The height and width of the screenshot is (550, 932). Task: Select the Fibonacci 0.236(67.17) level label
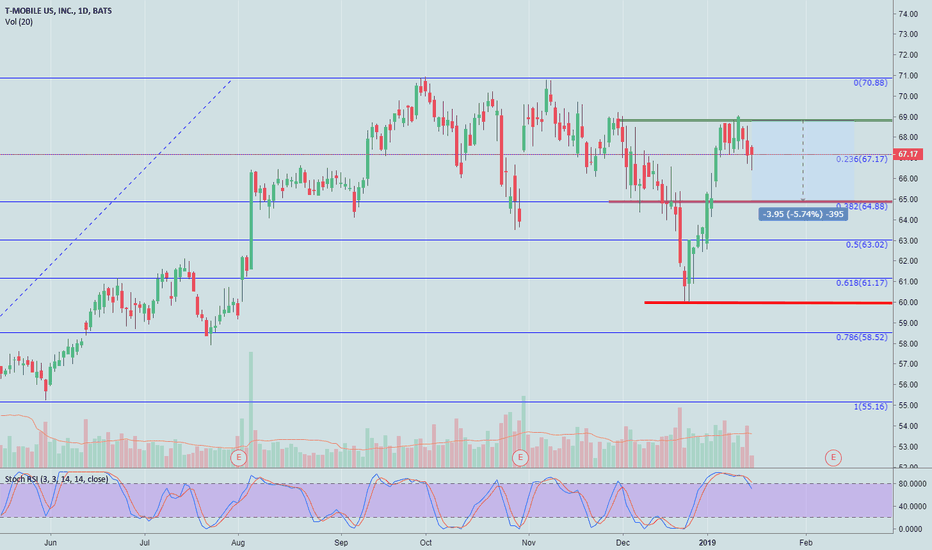click(862, 159)
